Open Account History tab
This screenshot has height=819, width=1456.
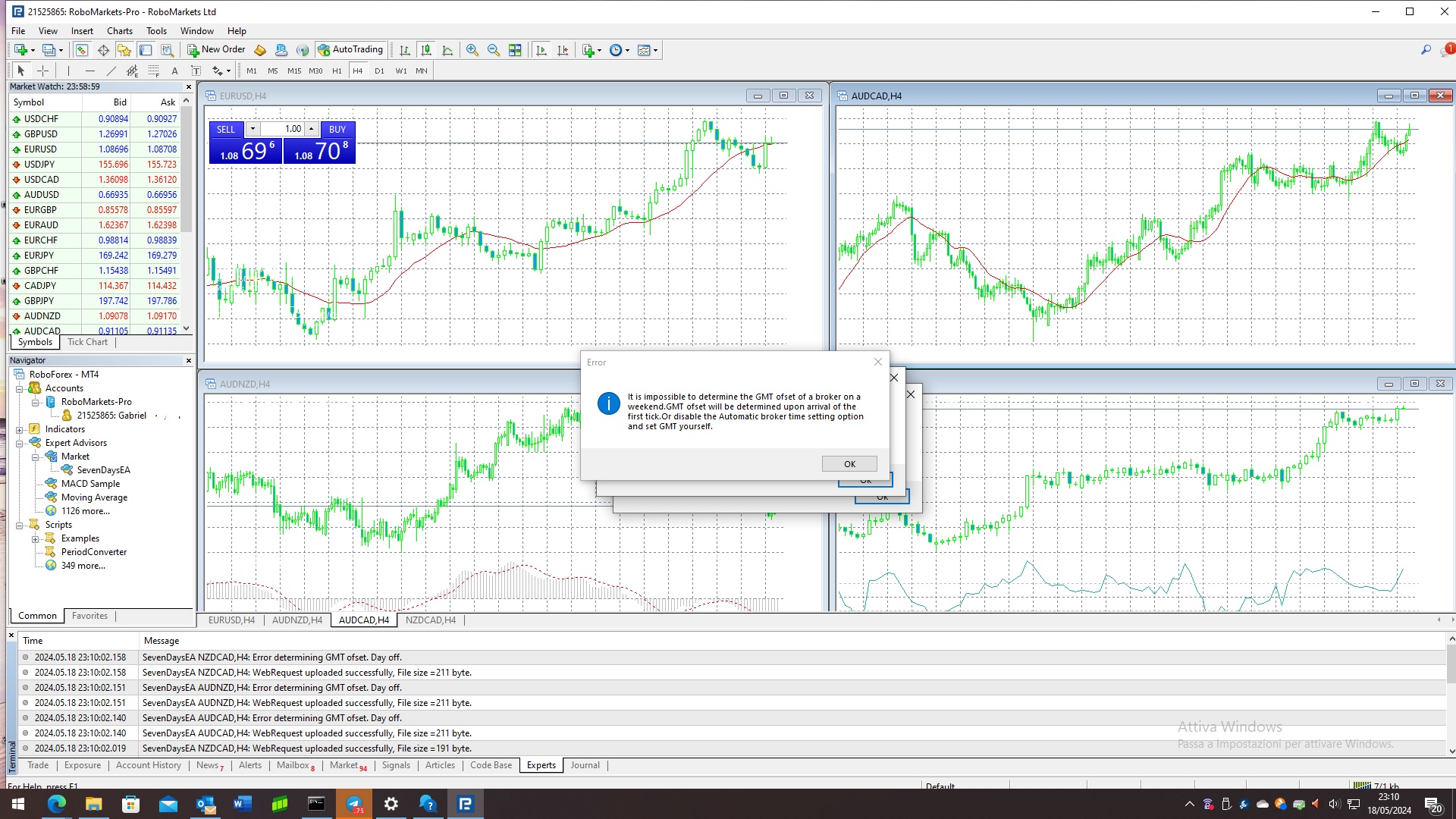pos(149,765)
